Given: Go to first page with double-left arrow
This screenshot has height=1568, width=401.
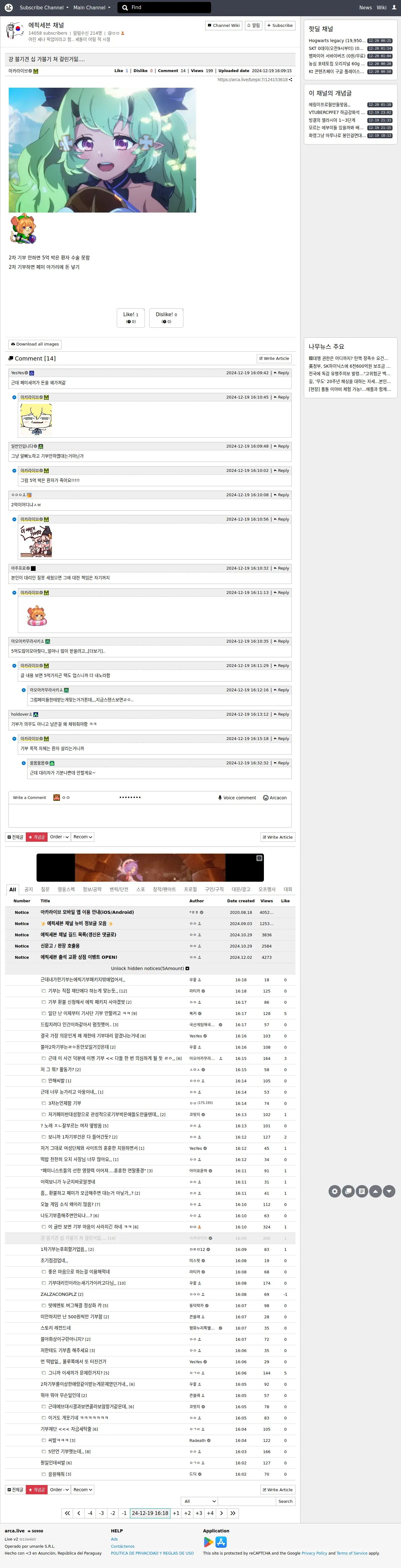Looking at the screenshot, I should (x=67, y=1513).
